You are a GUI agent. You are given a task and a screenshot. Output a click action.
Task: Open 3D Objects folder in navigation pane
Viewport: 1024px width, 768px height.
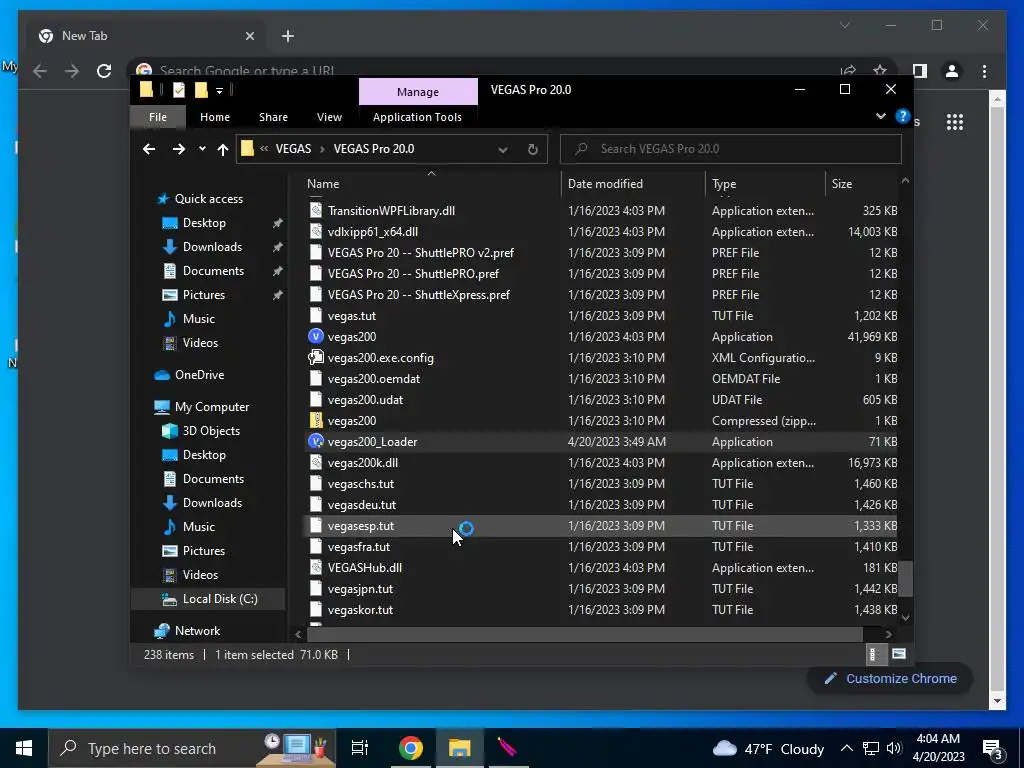pos(211,431)
